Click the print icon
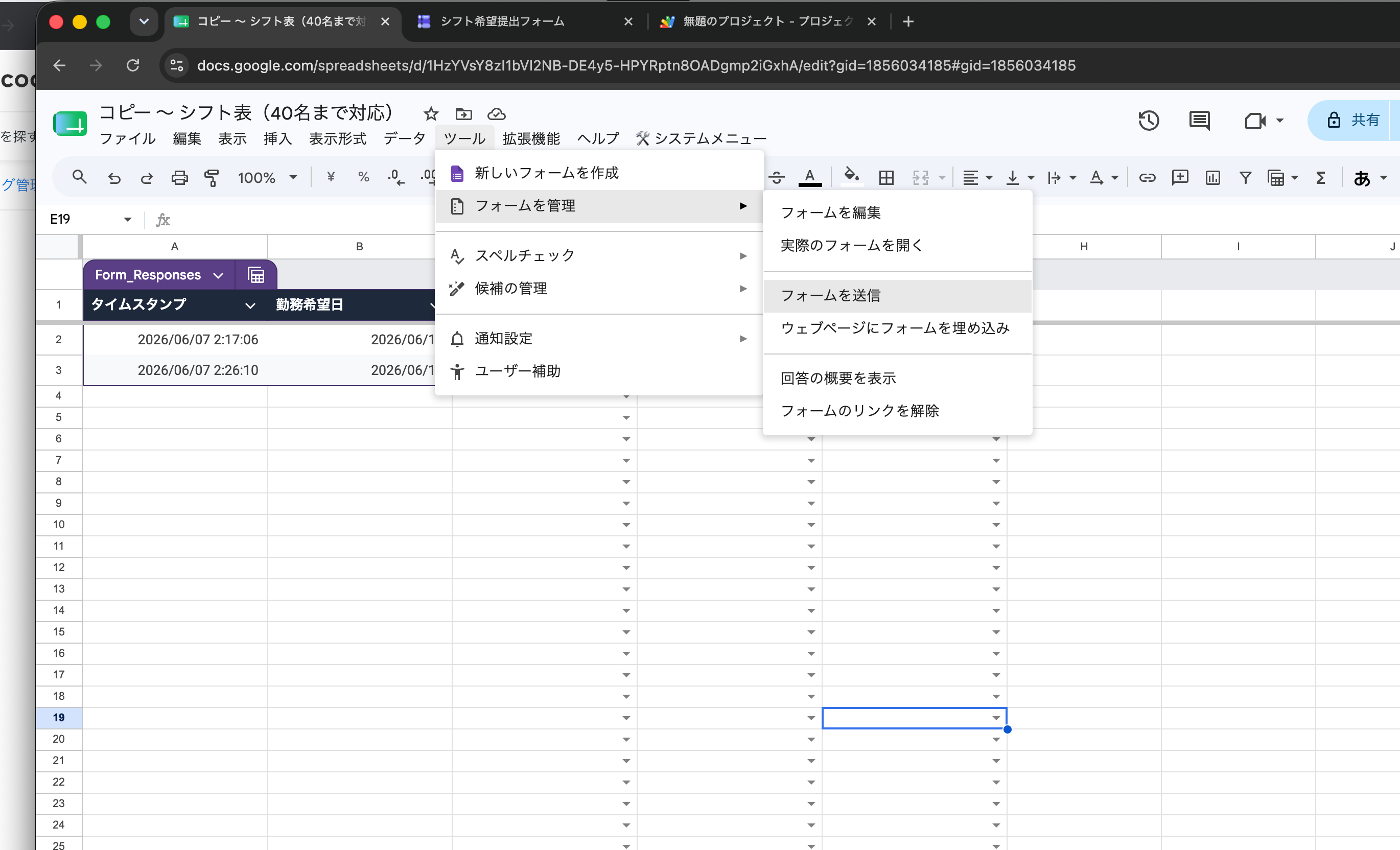 [179, 178]
